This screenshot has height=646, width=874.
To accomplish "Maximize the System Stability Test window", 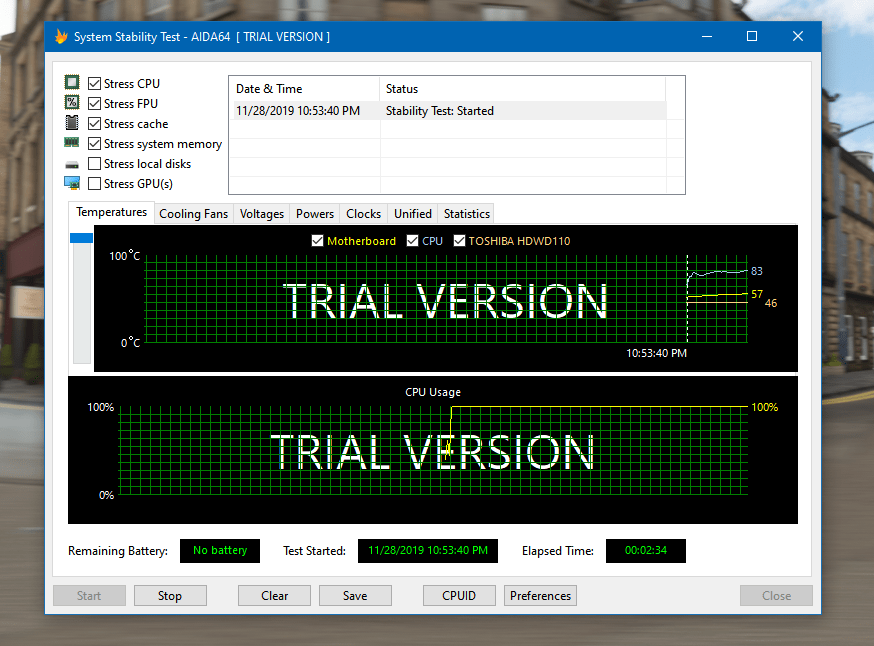I will coord(752,37).
